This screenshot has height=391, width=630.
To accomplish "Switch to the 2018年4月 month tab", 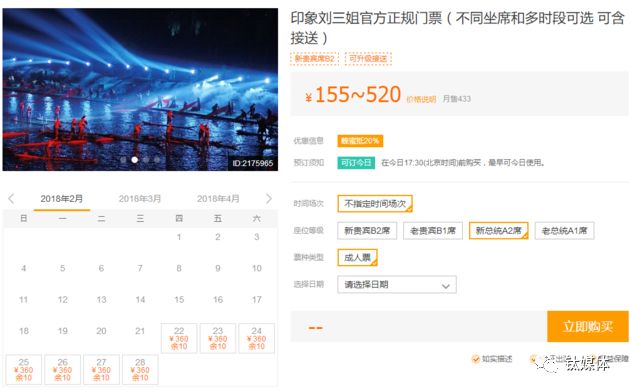I will click(218, 199).
